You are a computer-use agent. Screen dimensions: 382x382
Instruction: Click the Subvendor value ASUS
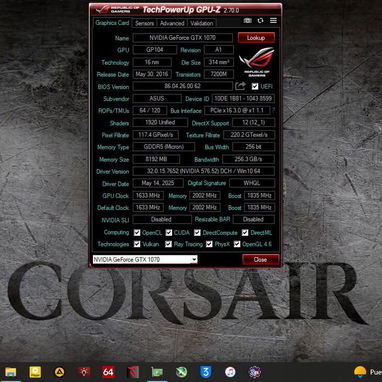(157, 99)
